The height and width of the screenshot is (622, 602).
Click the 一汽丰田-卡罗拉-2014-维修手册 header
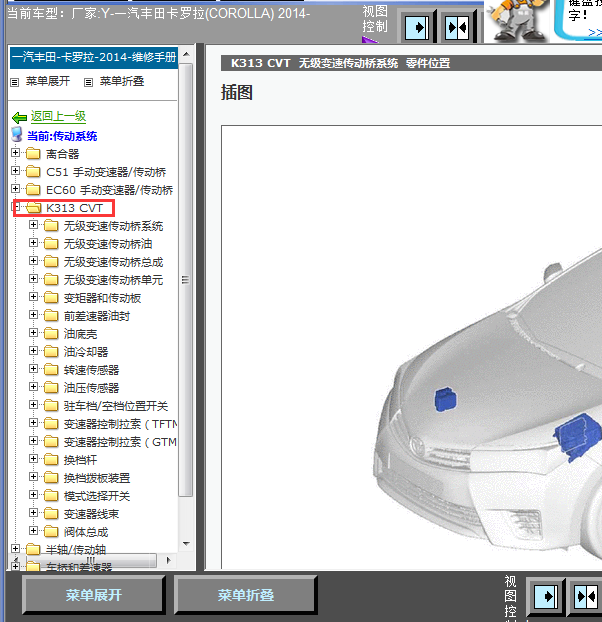94,58
